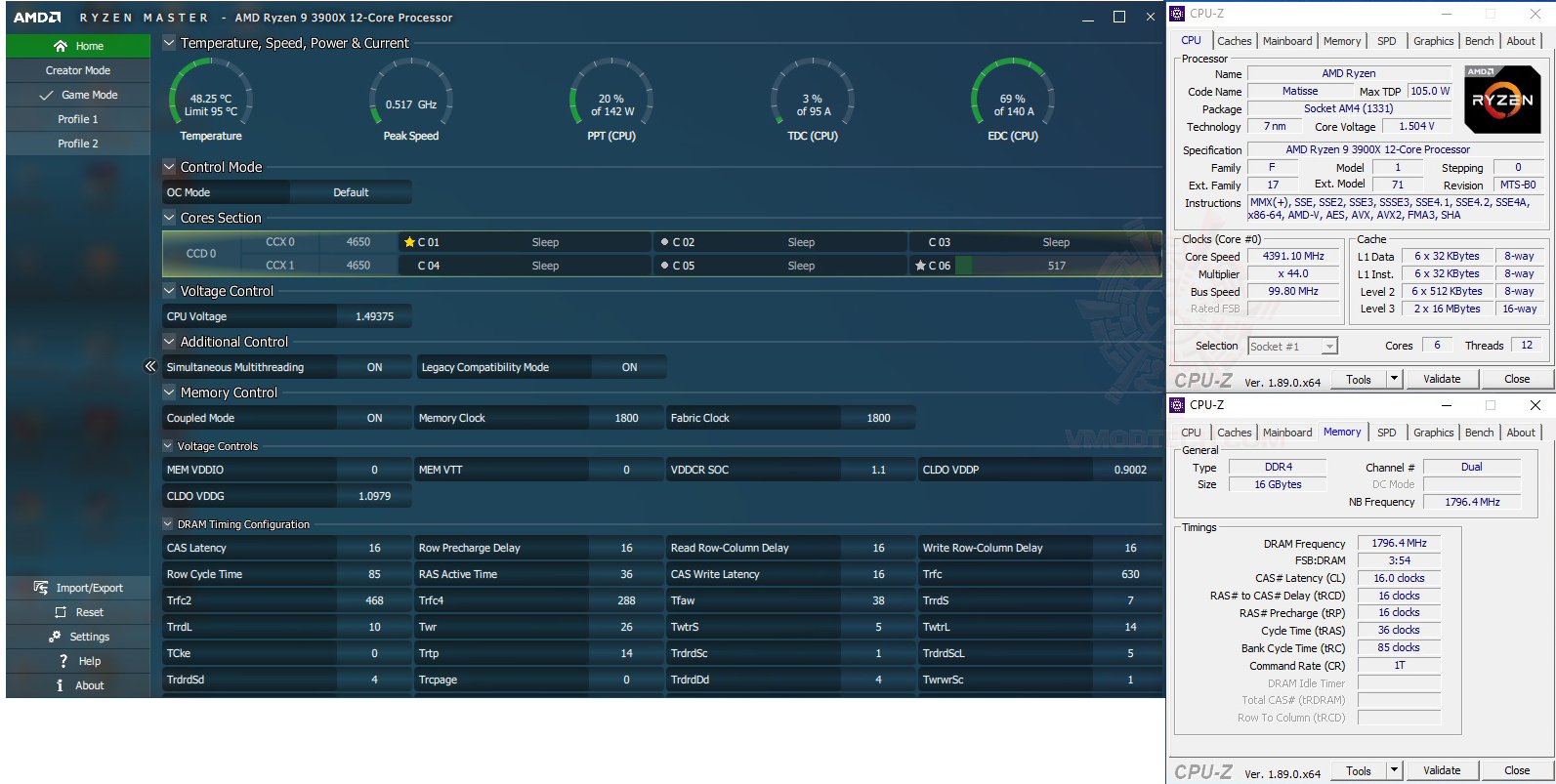The height and width of the screenshot is (784, 1556).
Task: Open the Settings gear icon
Action: point(55,637)
